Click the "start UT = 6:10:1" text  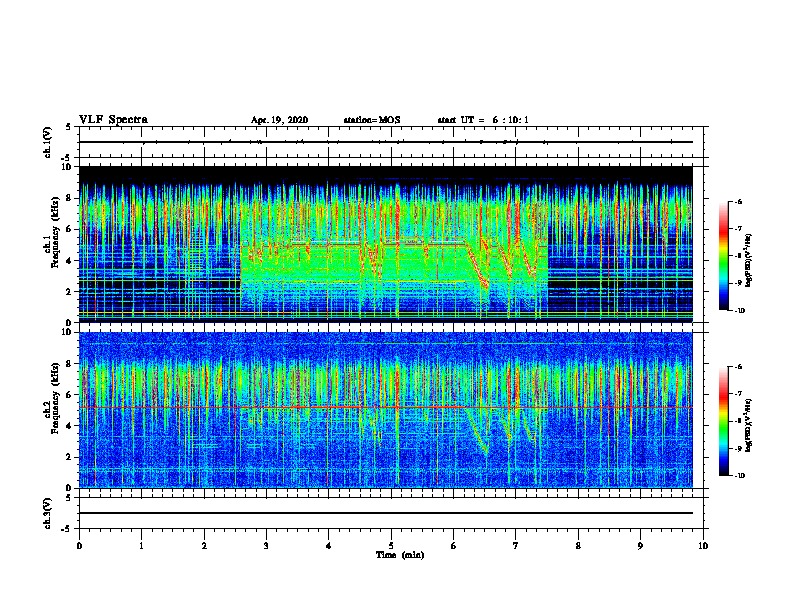pos(483,120)
